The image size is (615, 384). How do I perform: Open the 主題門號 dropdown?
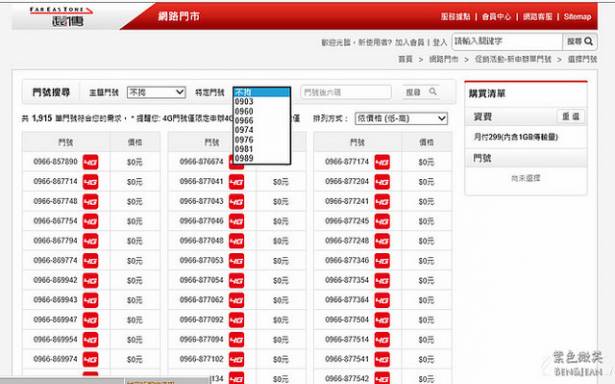pos(156,92)
